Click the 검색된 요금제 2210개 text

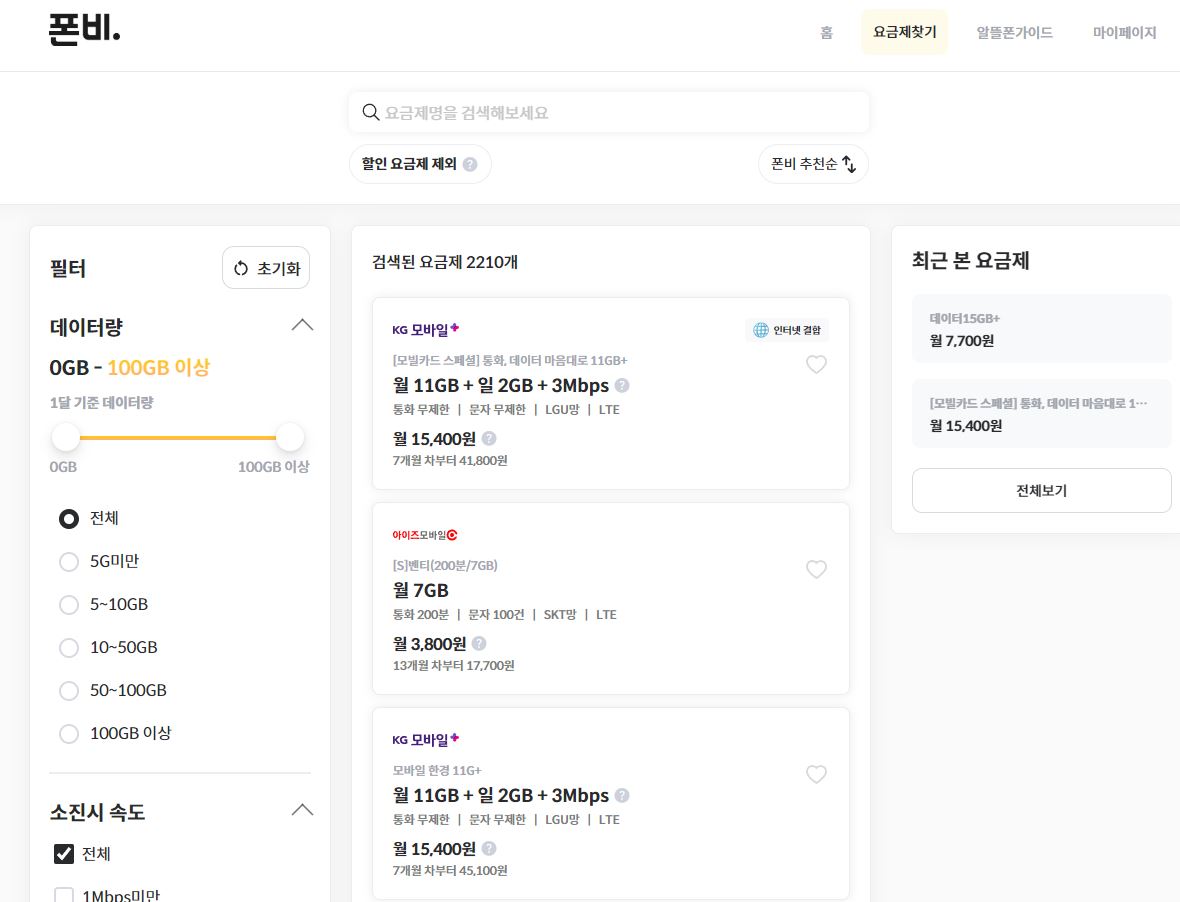[x=445, y=262]
